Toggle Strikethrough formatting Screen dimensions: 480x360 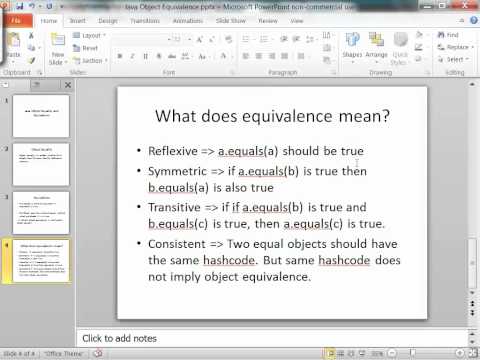[172, 56]
